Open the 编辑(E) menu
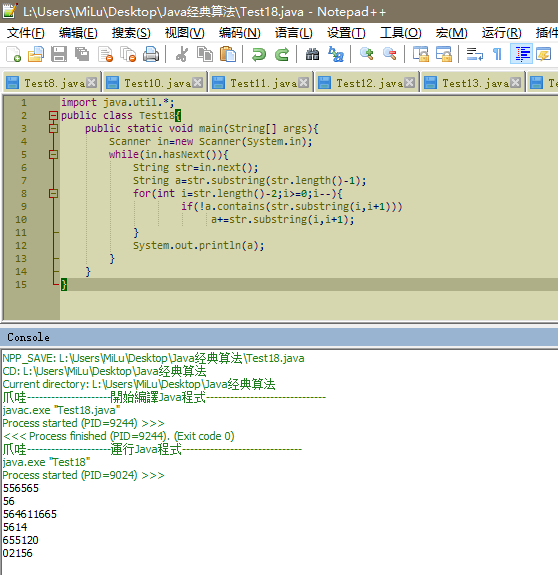558x575 pixels. click(x=78, y=33)
